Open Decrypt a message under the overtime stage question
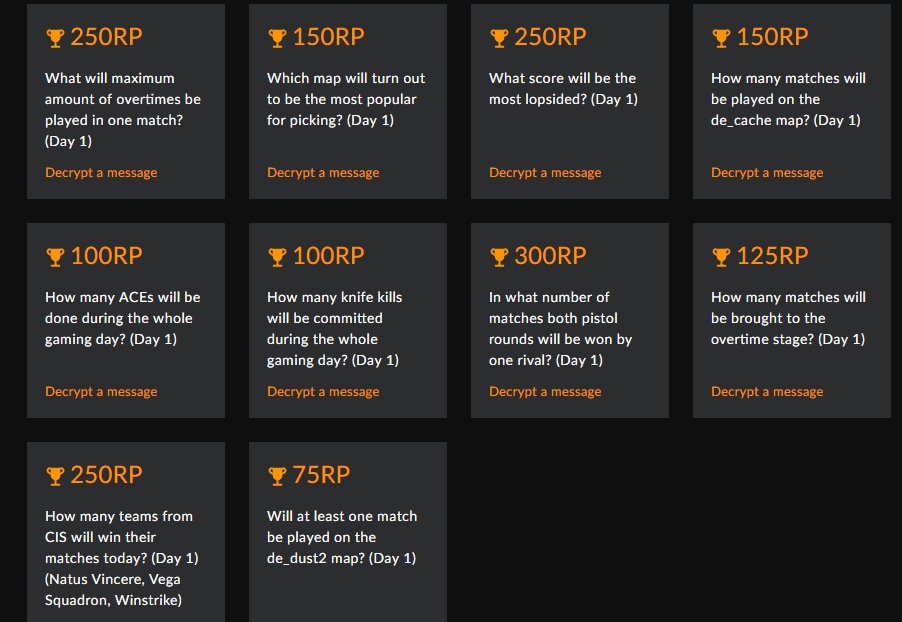Viewport: 902px width, 622px height. (767, 392)
